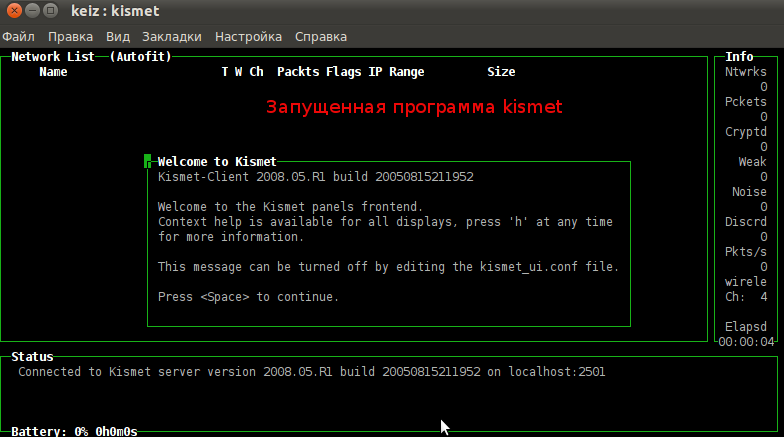Click the Elapsd timer value 00:00:04

[x=746, y=342]
